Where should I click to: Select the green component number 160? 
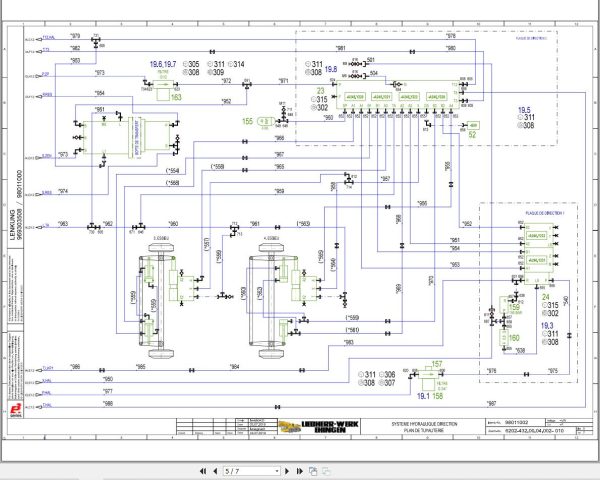[x=514, y=338]
